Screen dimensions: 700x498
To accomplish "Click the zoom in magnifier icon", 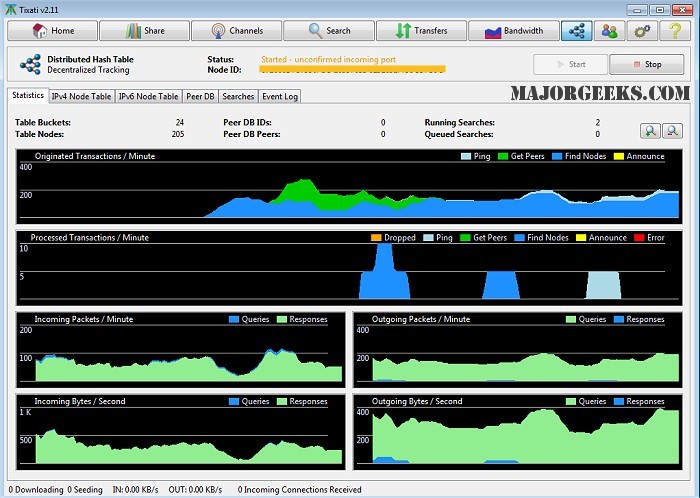I will tap(650, 130).
